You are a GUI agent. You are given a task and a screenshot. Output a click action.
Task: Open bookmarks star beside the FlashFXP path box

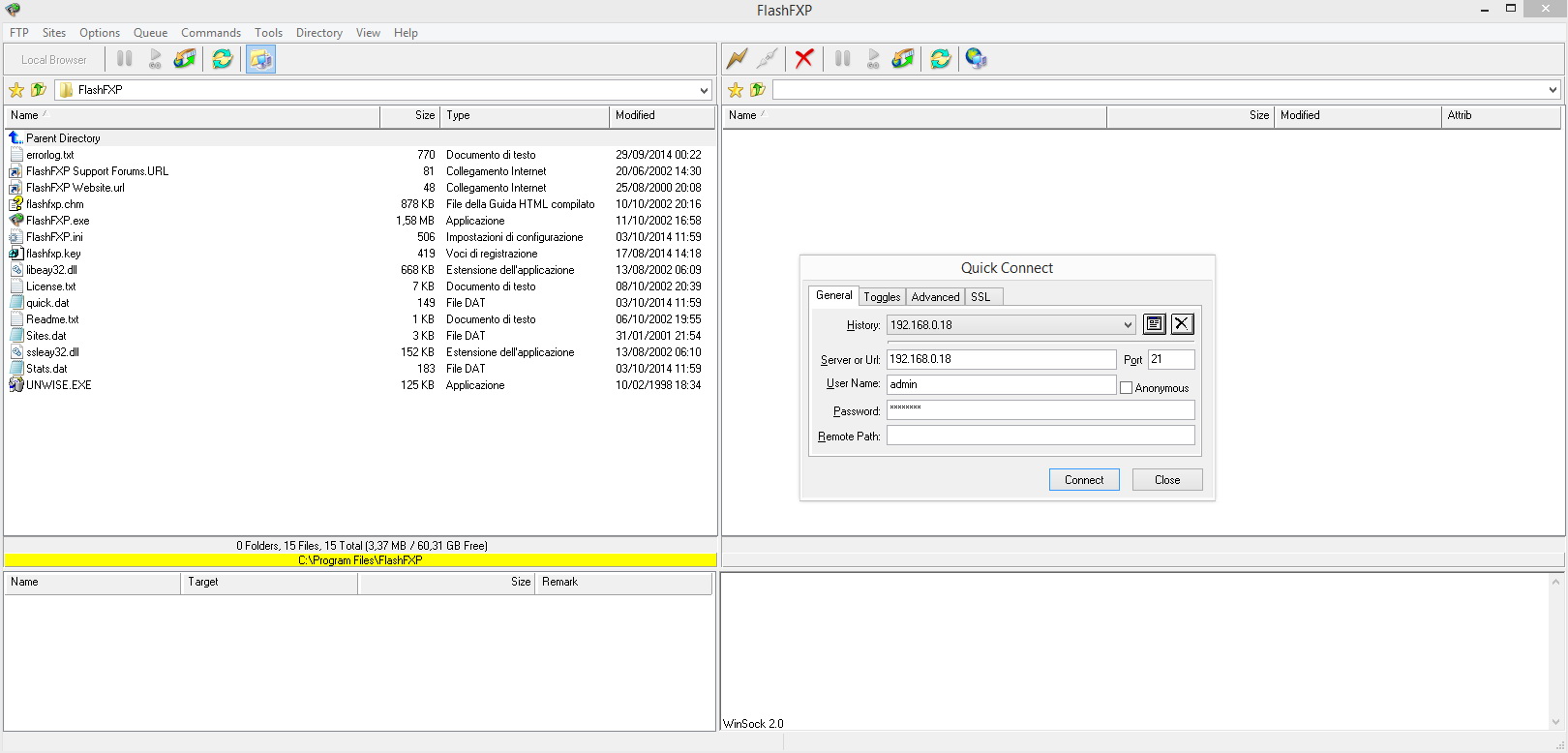(16, 90)
